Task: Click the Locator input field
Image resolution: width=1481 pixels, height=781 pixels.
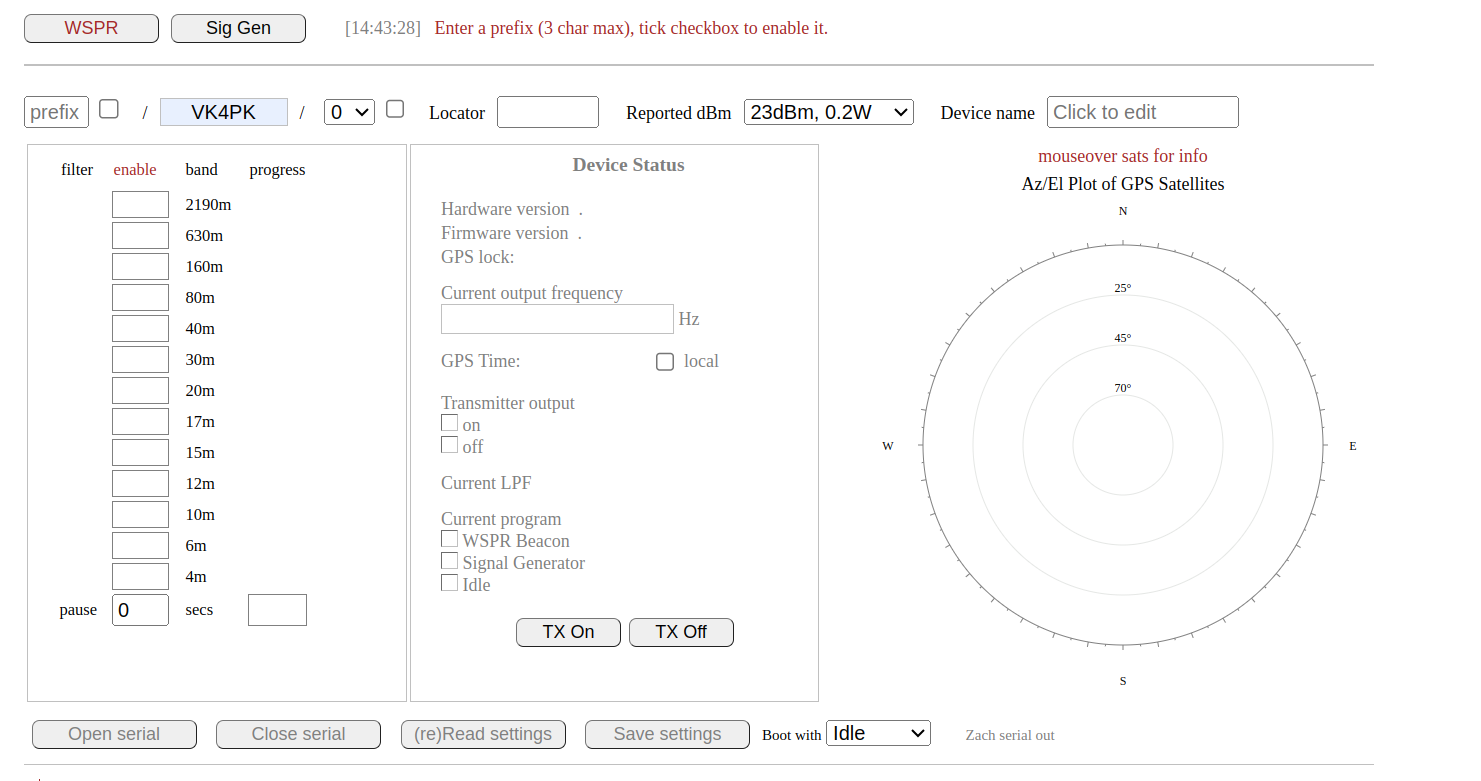Action: pyautogui.click(x=547, y=112)
